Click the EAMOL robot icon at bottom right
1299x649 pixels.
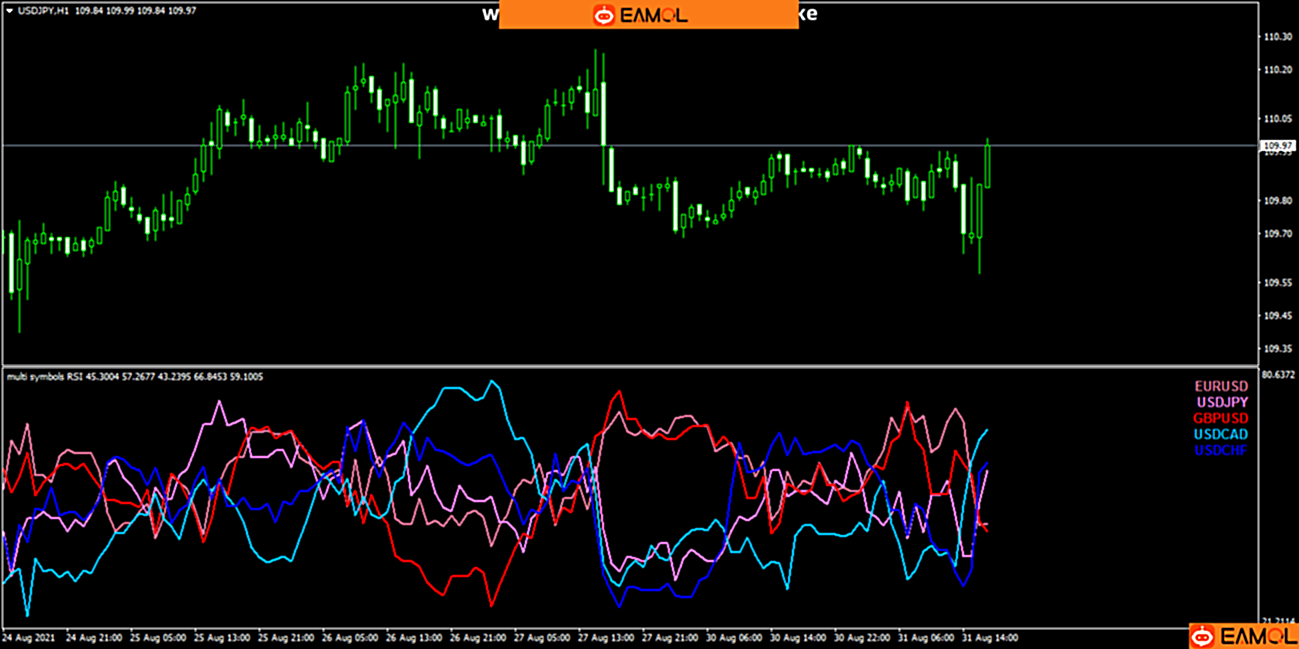pyautogui.click(x=1203, y=636)
